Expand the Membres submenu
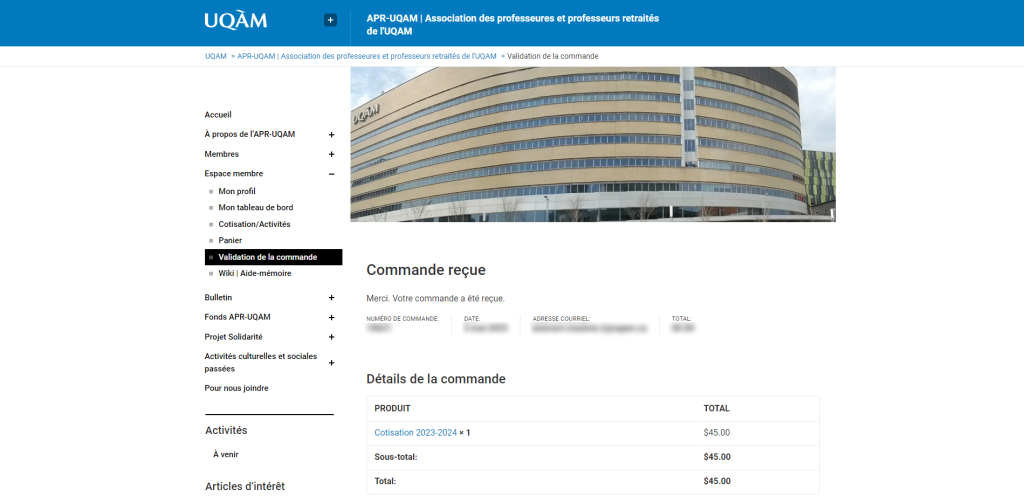This screenshot has width=1024, height=503. [331, 155]
